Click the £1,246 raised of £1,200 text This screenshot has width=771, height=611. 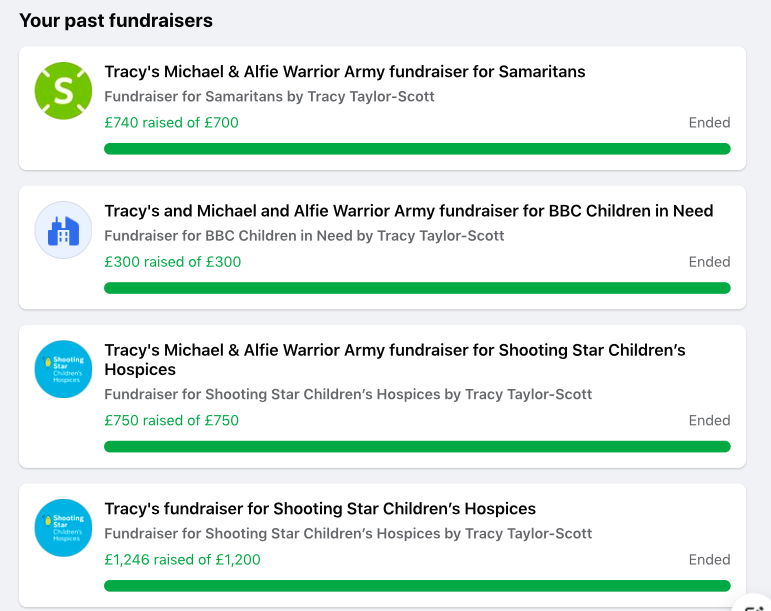pyautogui.click(x=182, y=559)
